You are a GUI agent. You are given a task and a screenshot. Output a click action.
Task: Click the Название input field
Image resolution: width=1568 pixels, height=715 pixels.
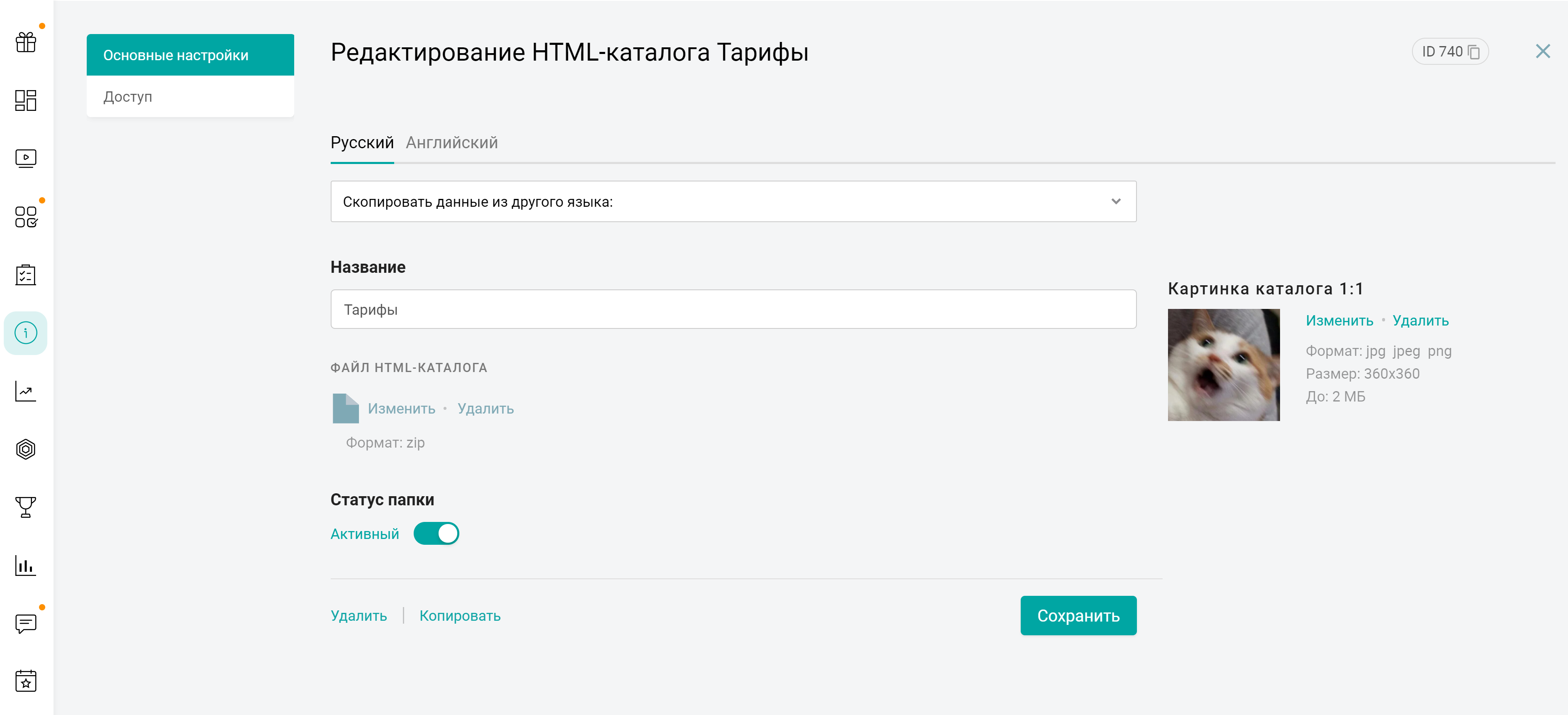point(733,309)
